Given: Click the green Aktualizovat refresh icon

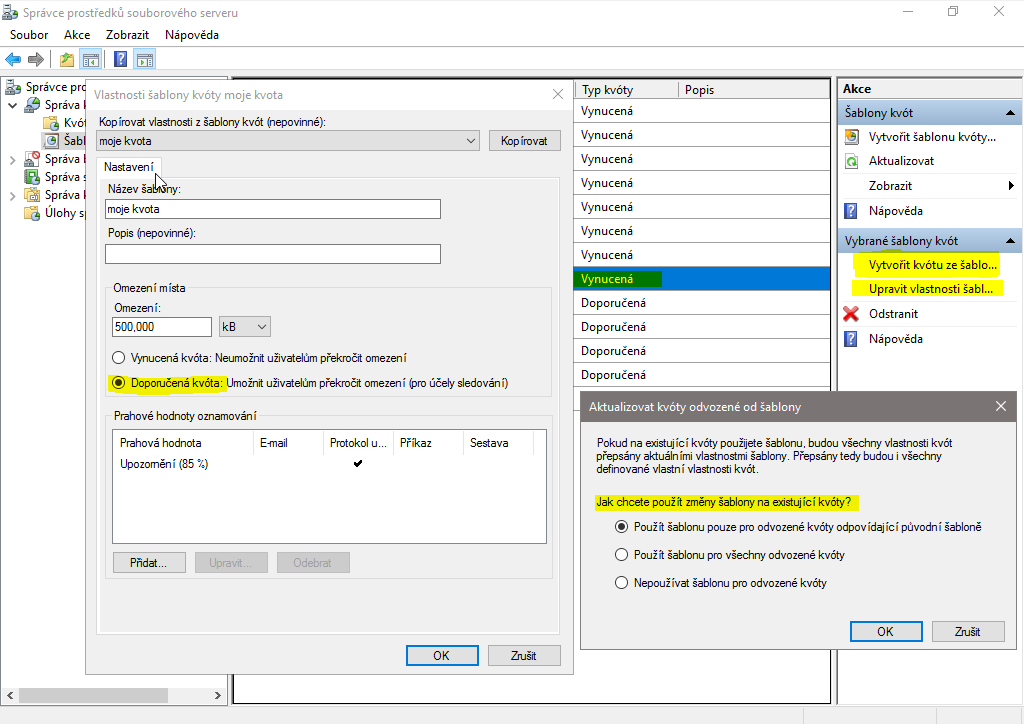Looking at the screenshot, I should (852, 161).
